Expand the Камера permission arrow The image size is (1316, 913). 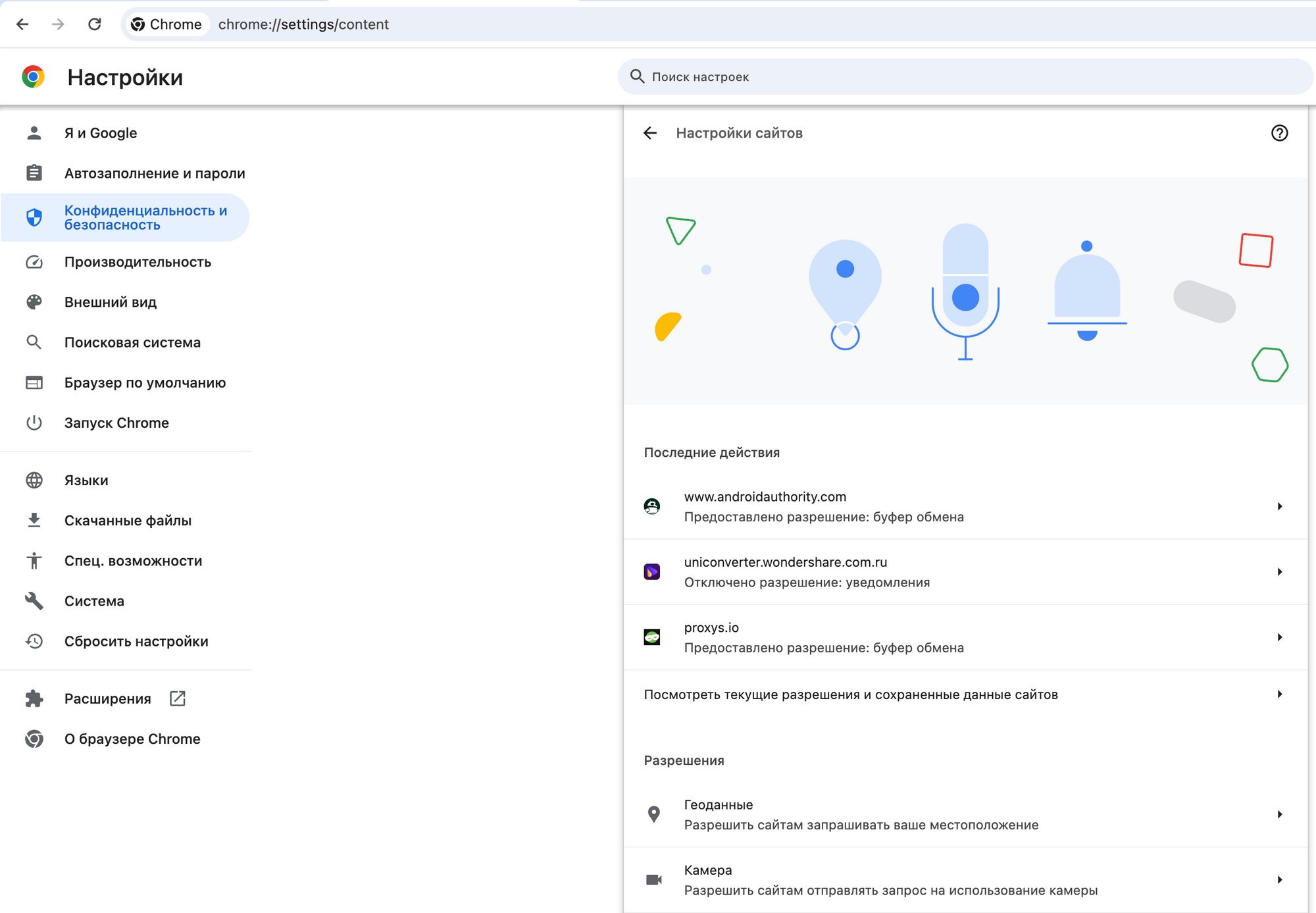[1279, 879]
